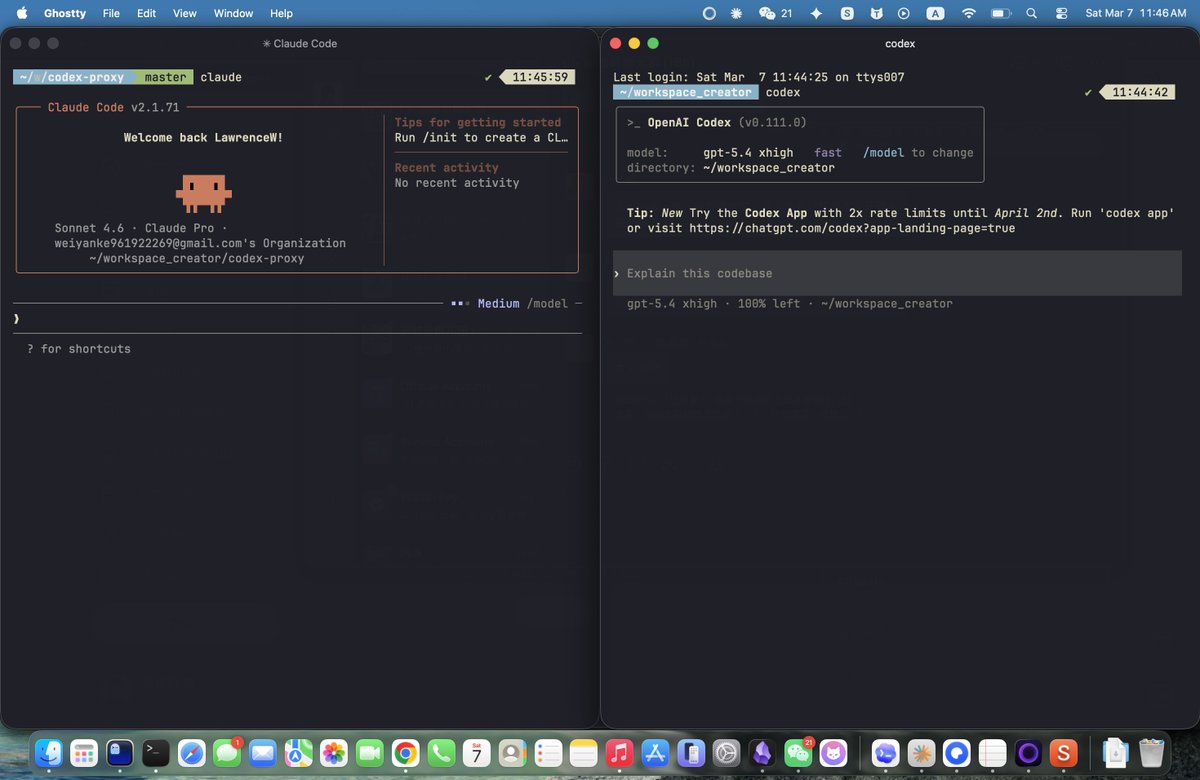Click 'master' branch segment in prompt
Viewport: 1200px width, 780px height.
tap(165, 77)
